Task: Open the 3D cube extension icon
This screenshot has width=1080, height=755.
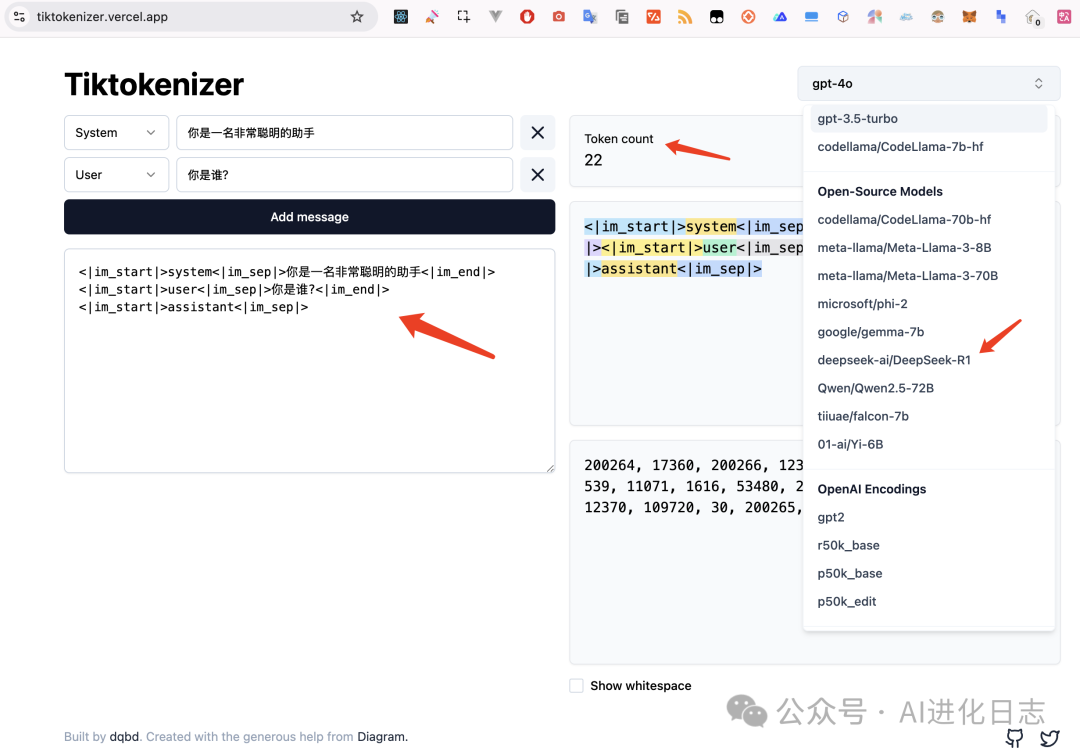Action: click(843, 17)
